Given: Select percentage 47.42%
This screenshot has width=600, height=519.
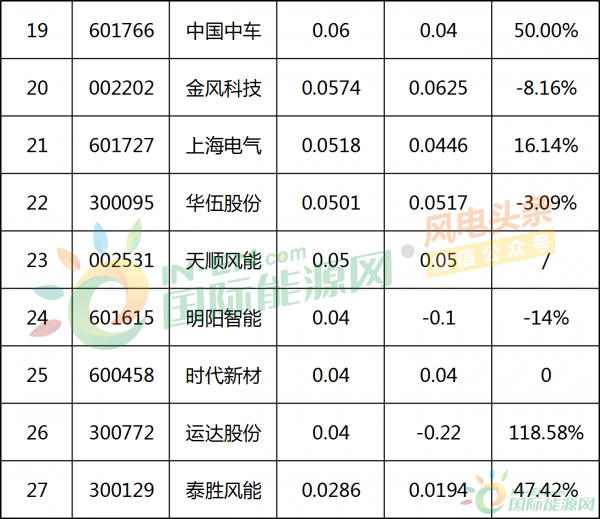Looking at the screenshot, I should pyautogui.click(x=546, y=490).
